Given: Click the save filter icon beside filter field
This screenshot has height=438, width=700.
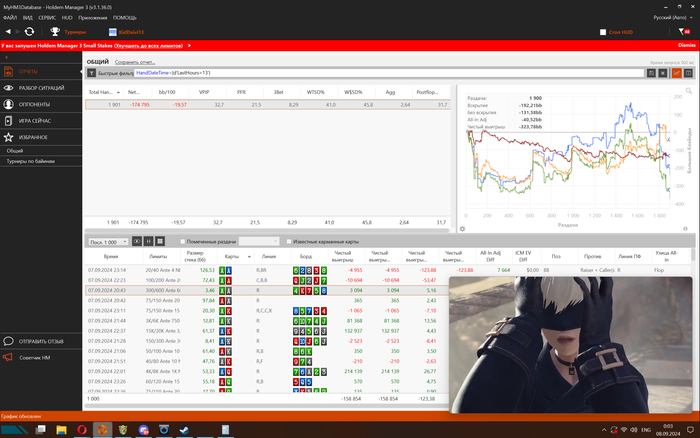Looking at the screenshot, I should (651, 73).
